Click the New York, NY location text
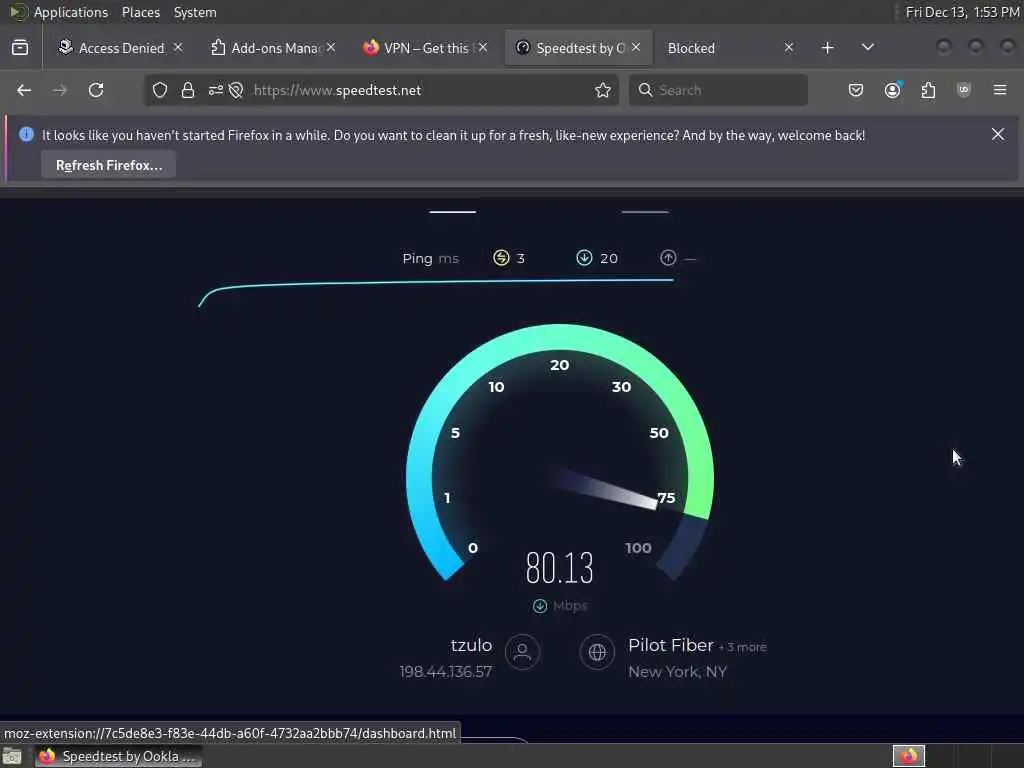Image resolution: width=1024 pixels, height=768 pixels. coord(677,671)
